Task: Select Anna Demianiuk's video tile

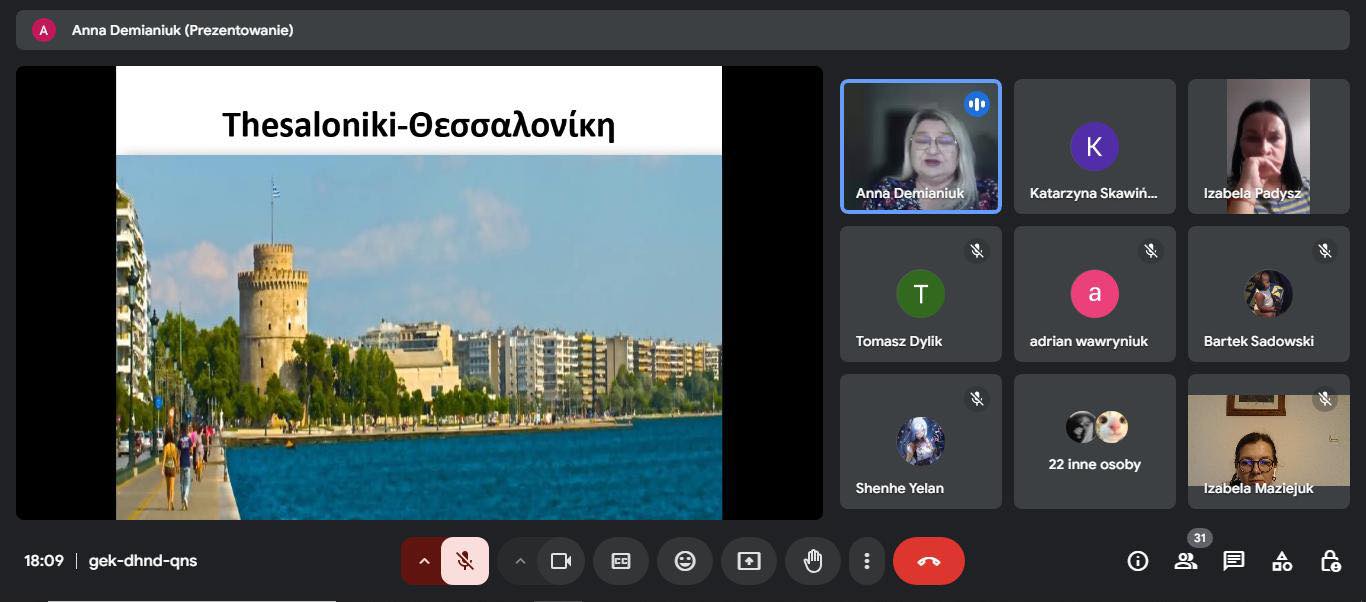Action: pyautogui.click(x=920, y=146)
